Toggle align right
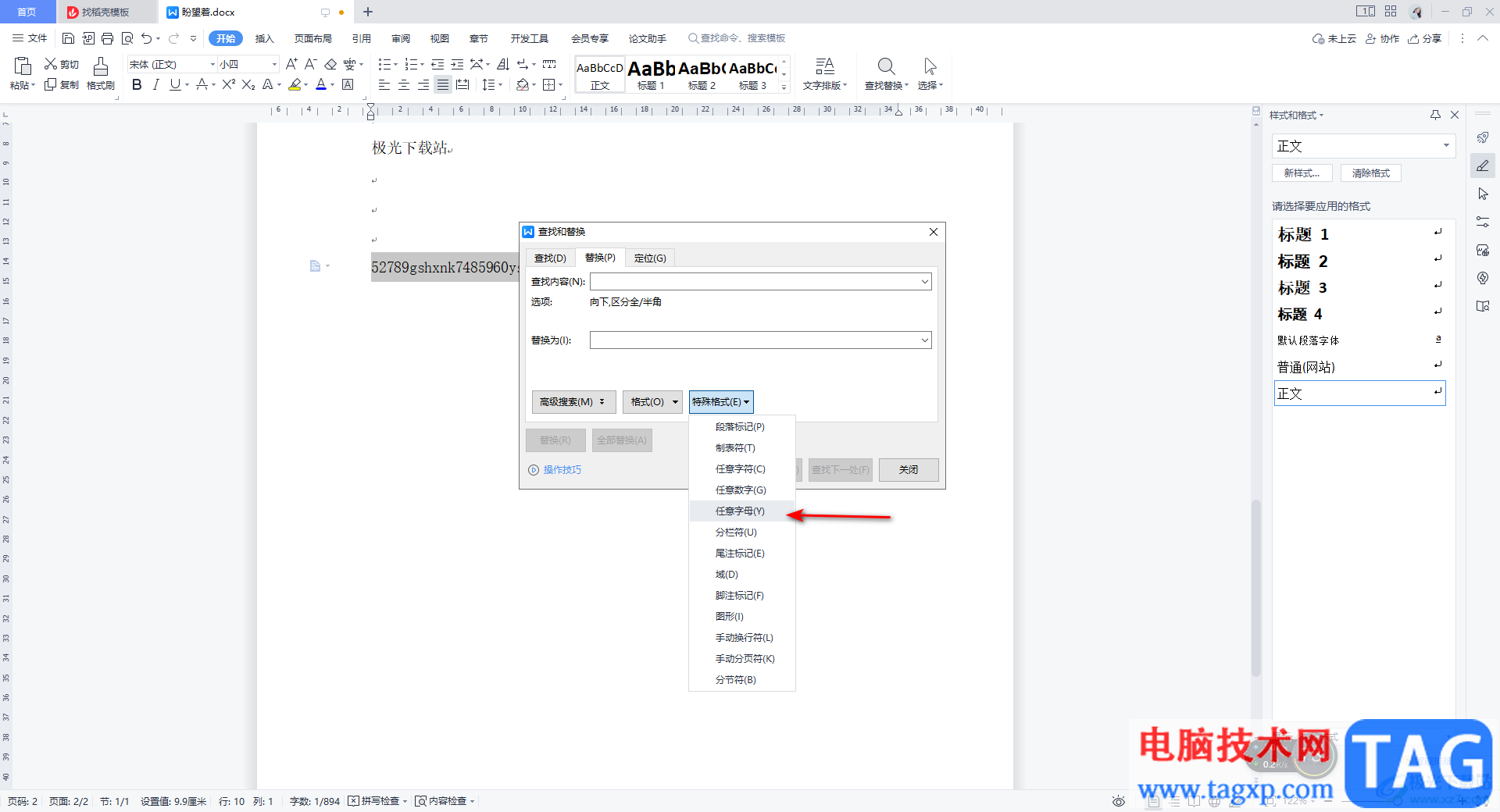 423,84
